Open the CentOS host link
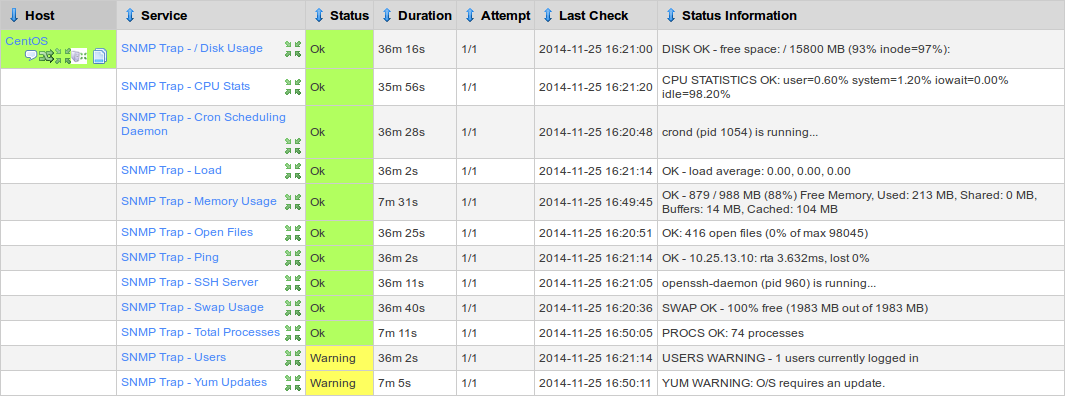The height and width of the screenshot is (396, 1065). pos(26,41)
